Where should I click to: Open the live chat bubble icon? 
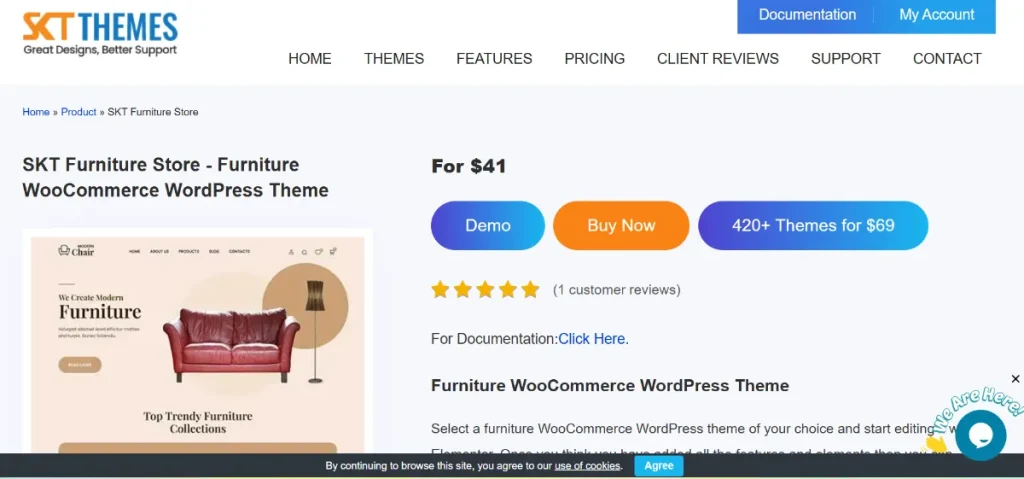(980, 435)
